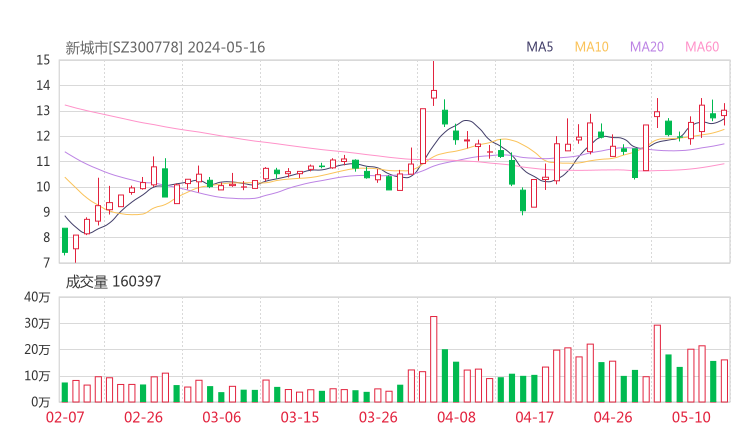Click the 05-10 date label

(691, 417)
